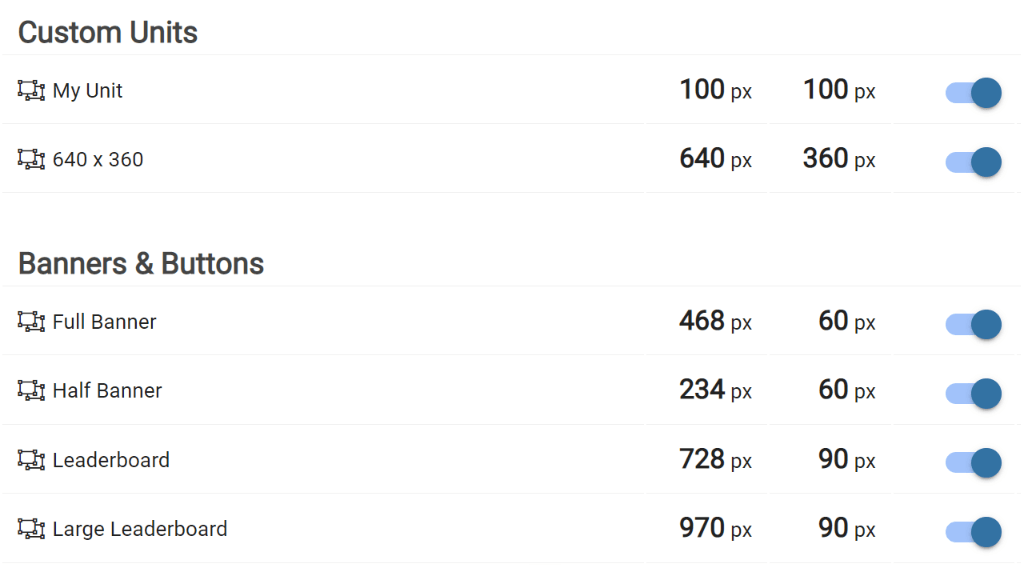Select the My Unit name label
Image resolution: width=1021 pixels, height=565 pixels.
(x=88, y=91)
